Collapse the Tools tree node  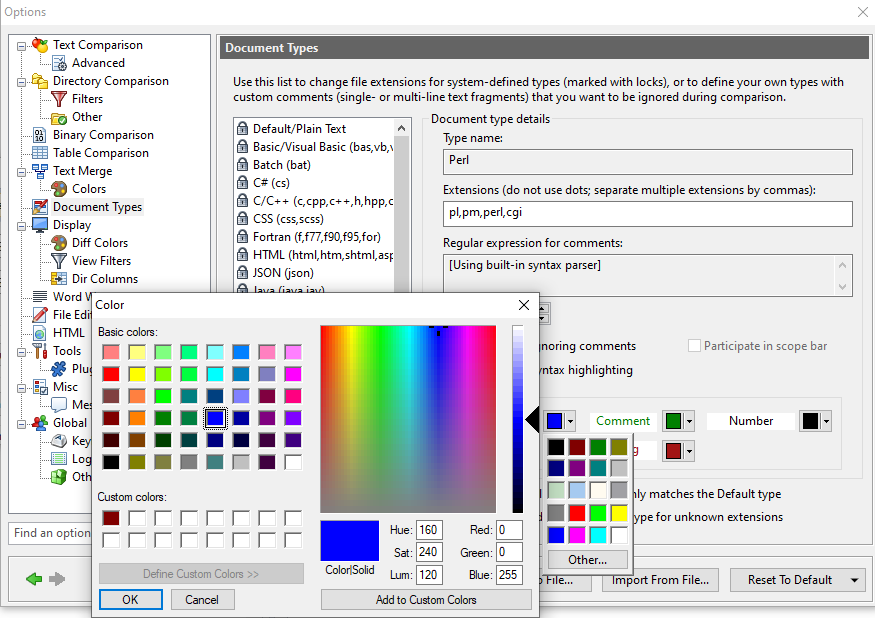[21, 353]
